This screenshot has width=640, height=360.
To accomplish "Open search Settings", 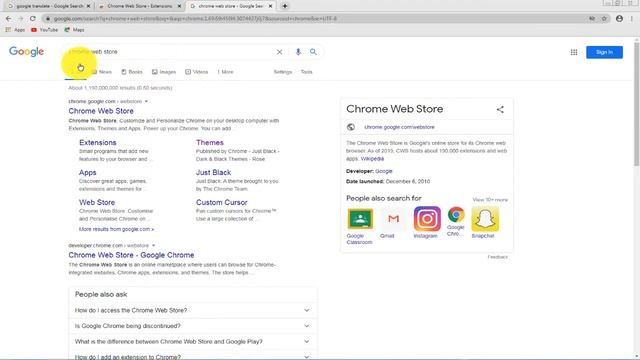I will [x=283, y=72].
